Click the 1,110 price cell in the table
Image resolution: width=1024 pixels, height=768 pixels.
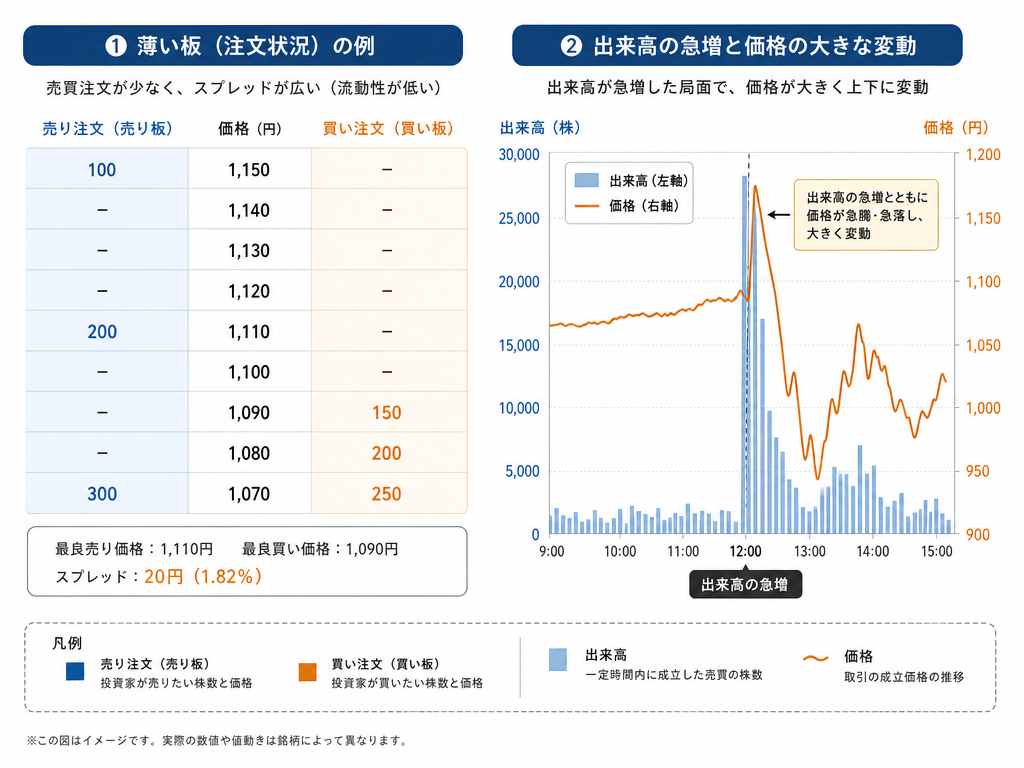coord(249,332)
